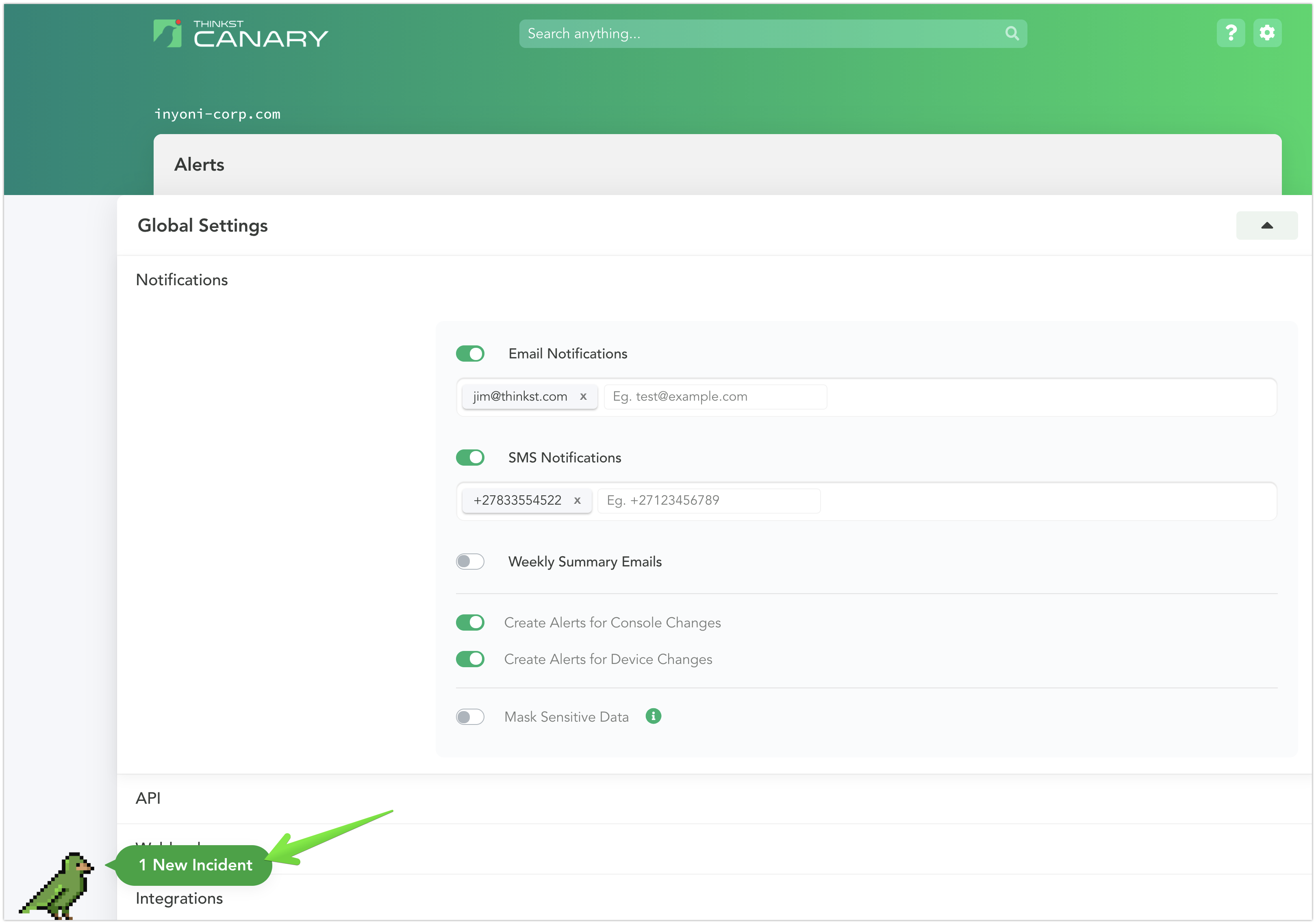Click the search magnifier icon
Screen dimensions: 1316x924
[x=1012, y=33]
